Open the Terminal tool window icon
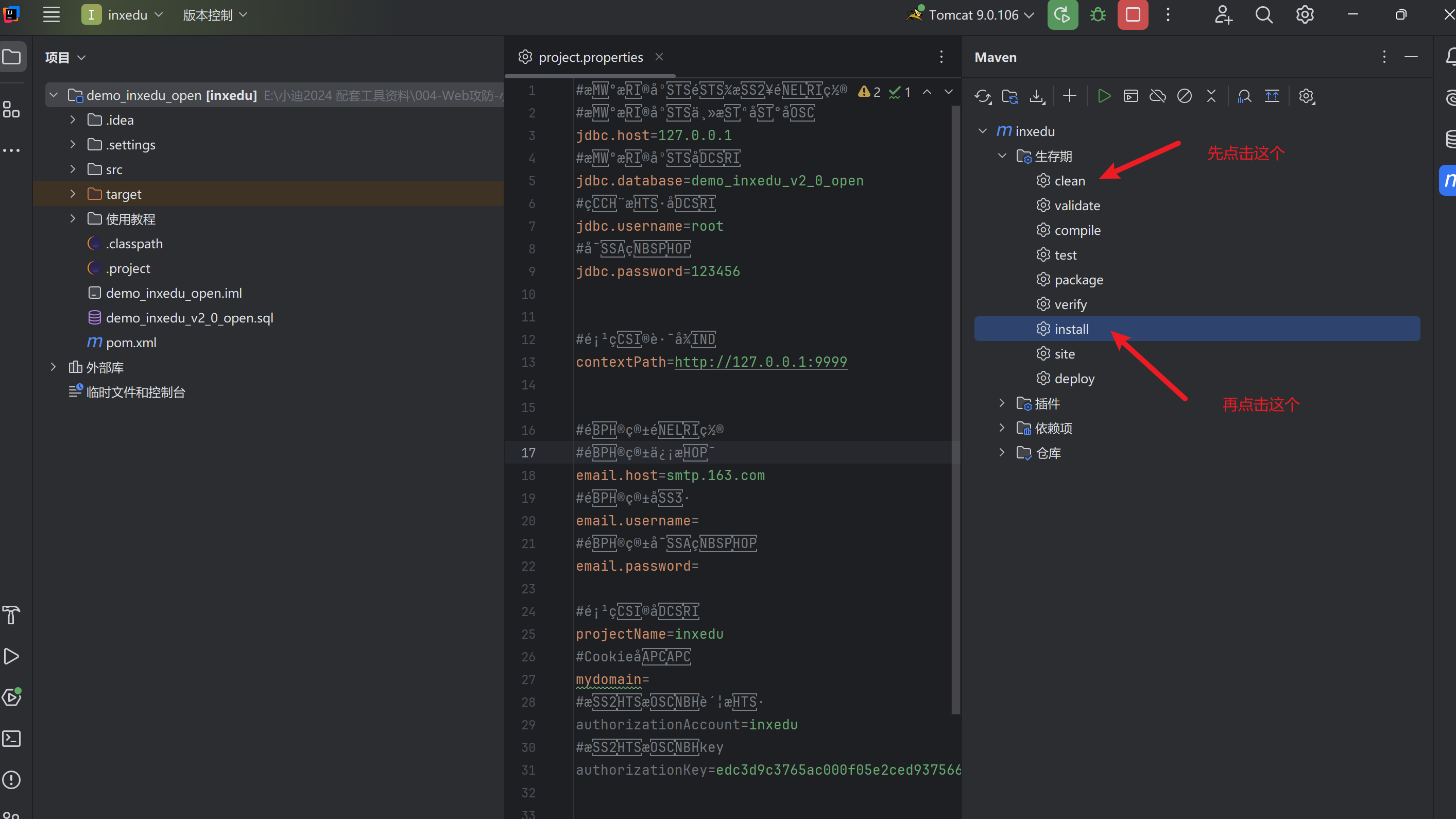This screenshot has width=1456, height=819. tap(12, 739)
